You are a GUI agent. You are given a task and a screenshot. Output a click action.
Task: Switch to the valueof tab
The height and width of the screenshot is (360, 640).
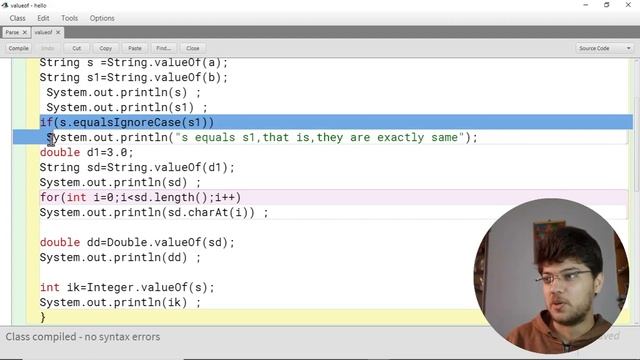point(43,32)
